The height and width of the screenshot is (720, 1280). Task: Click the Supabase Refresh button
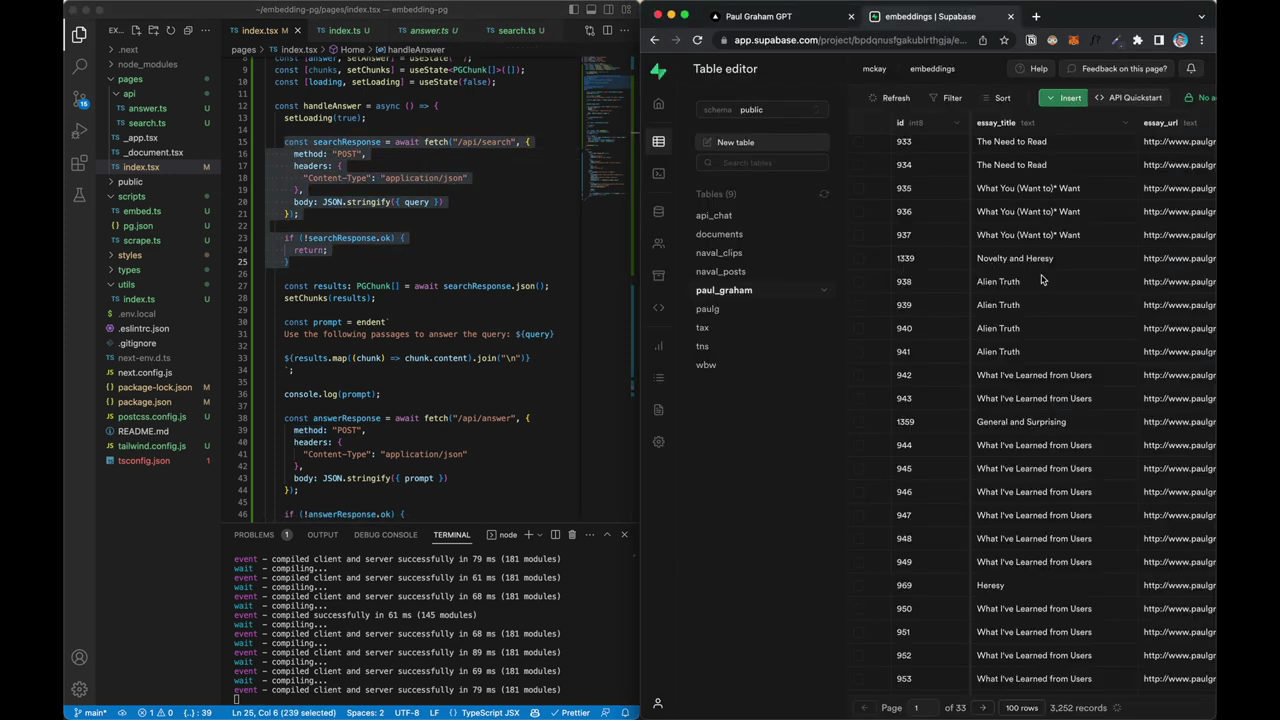pos(888,98)
